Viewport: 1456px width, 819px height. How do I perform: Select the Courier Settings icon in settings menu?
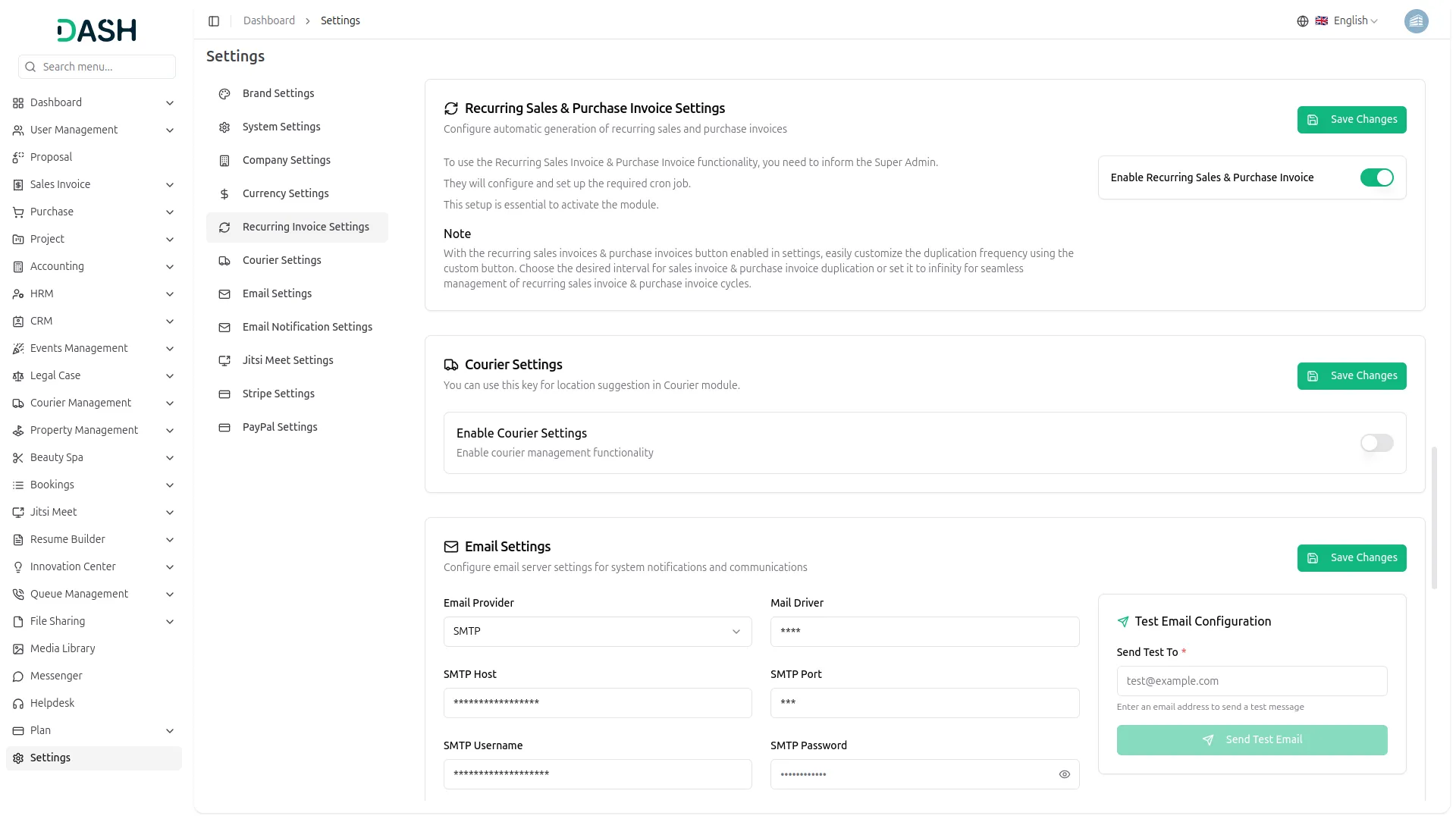tap(224, 260)
